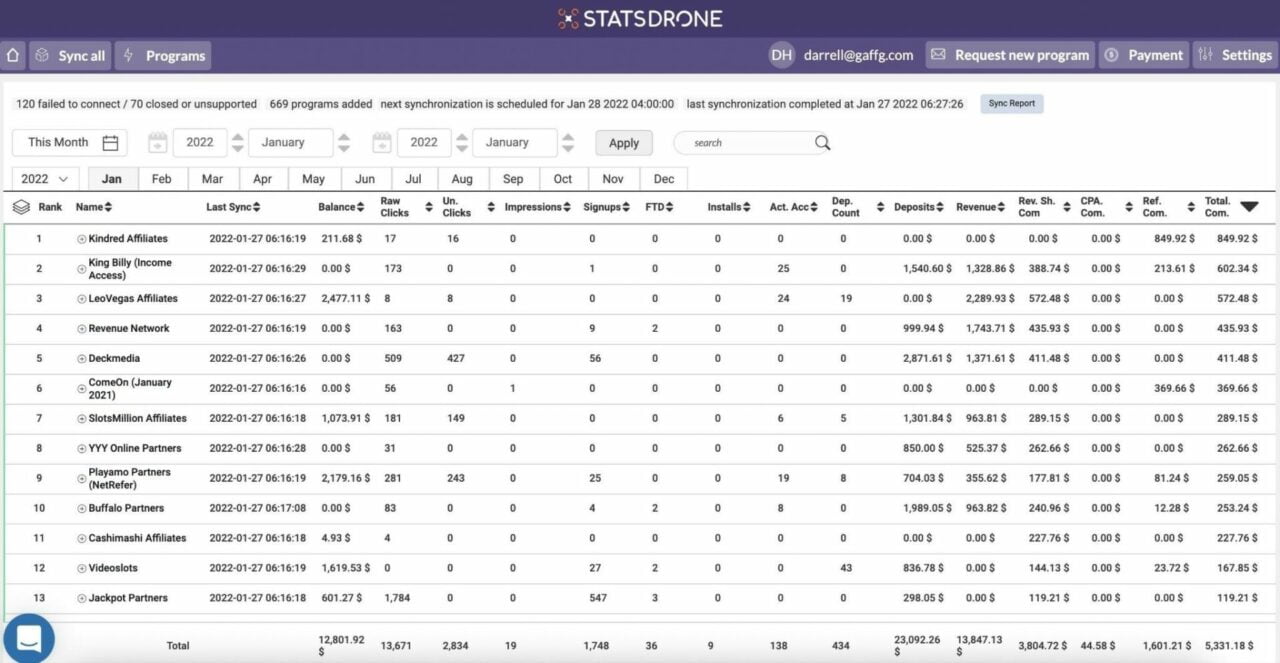Select the Oct month tab
Screen dimensions: 1280x663
click(563, 178)
